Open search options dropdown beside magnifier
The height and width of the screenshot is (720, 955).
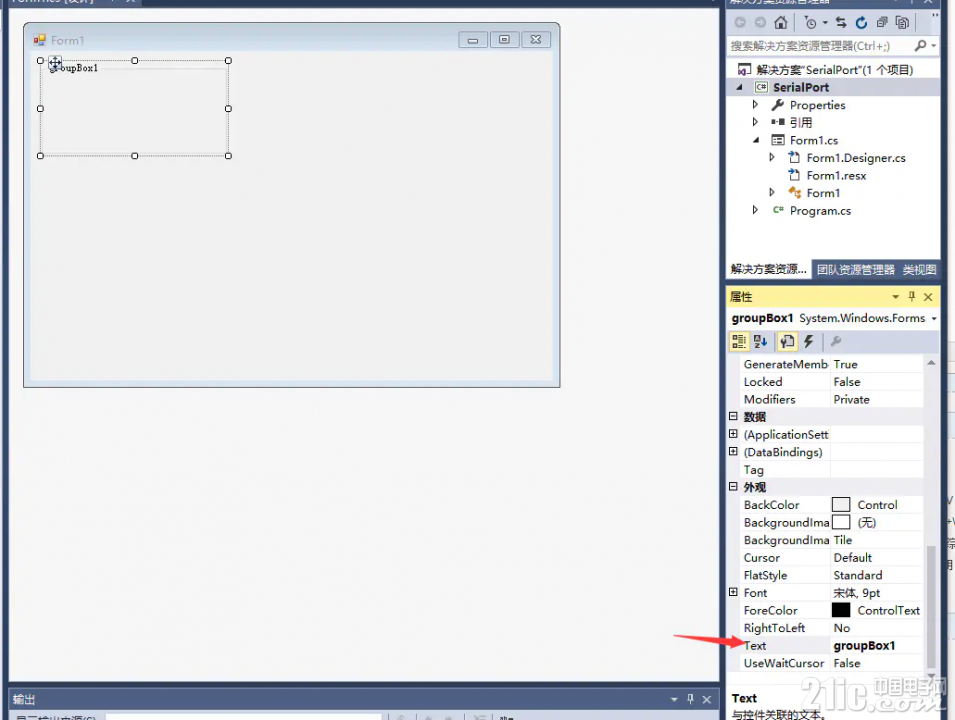point(934,46)
